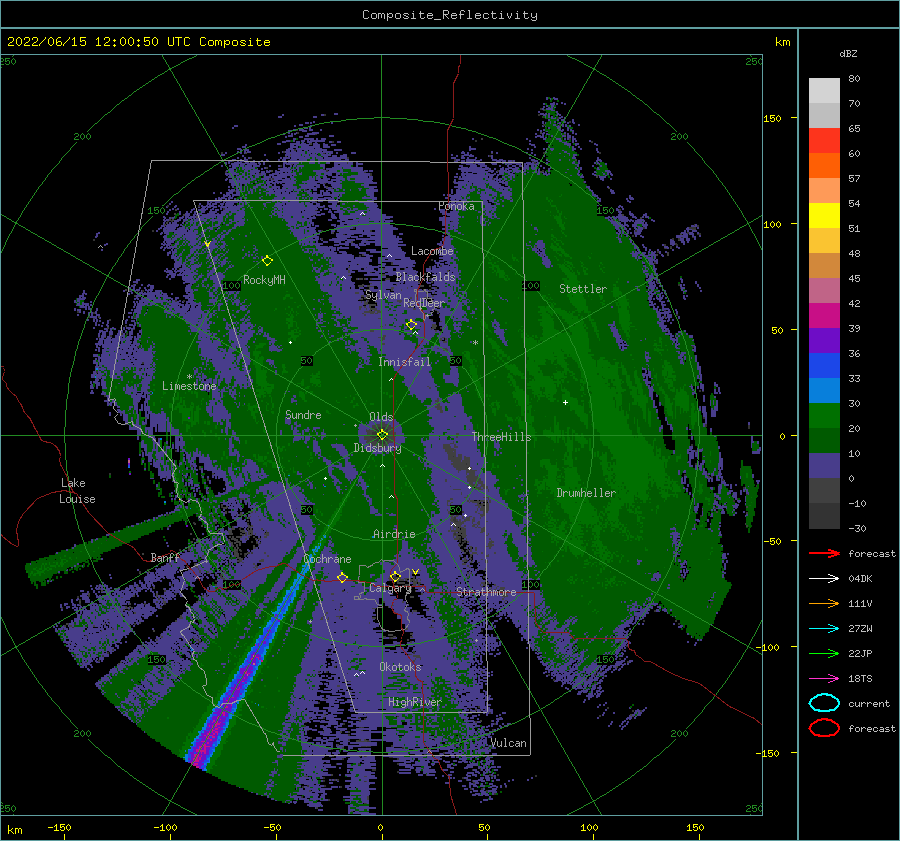Click the red forecast ellipse icon
The width and height of the screenshot is (900, 841).
coord(824,728)
